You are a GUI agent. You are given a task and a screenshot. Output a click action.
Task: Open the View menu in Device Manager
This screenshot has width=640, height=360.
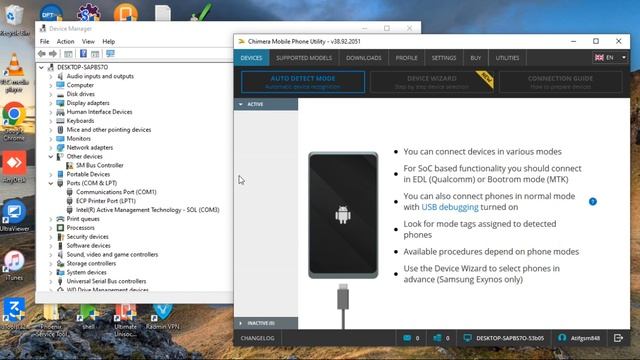pyautogui.click(x=88, y=42)
